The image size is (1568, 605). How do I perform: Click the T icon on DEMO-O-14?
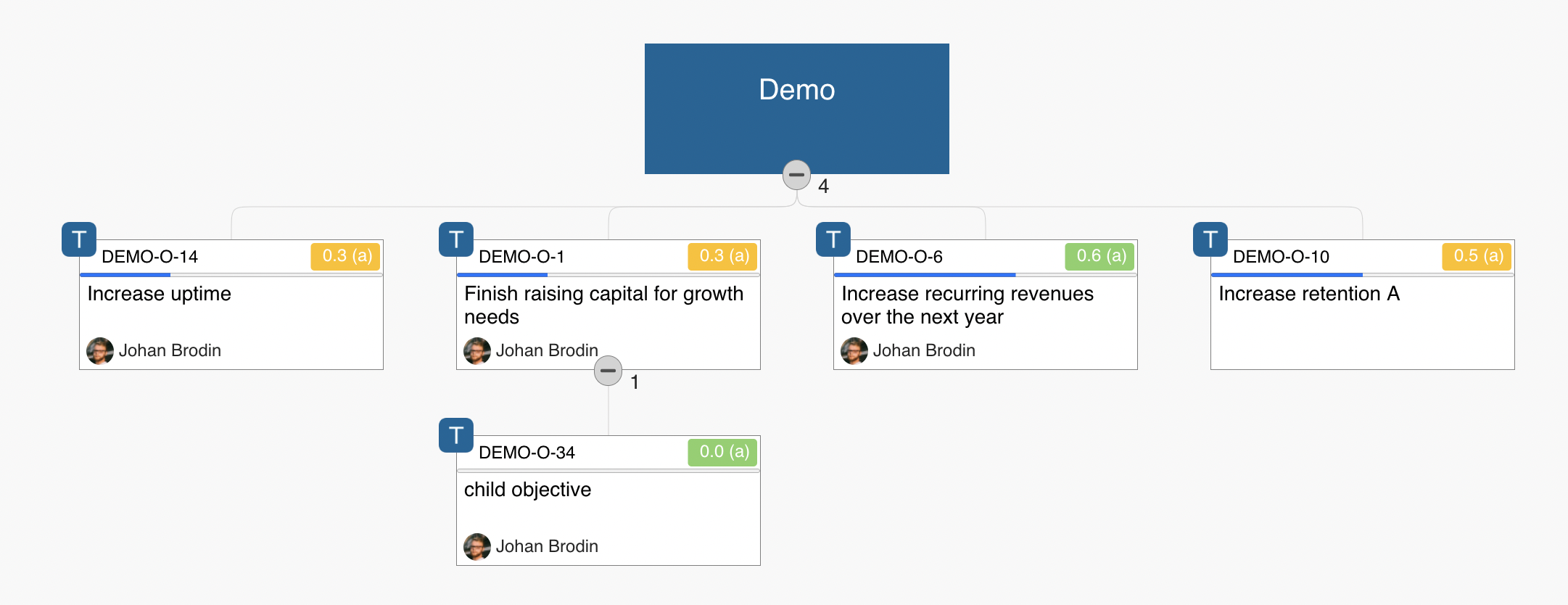(79, 239)
